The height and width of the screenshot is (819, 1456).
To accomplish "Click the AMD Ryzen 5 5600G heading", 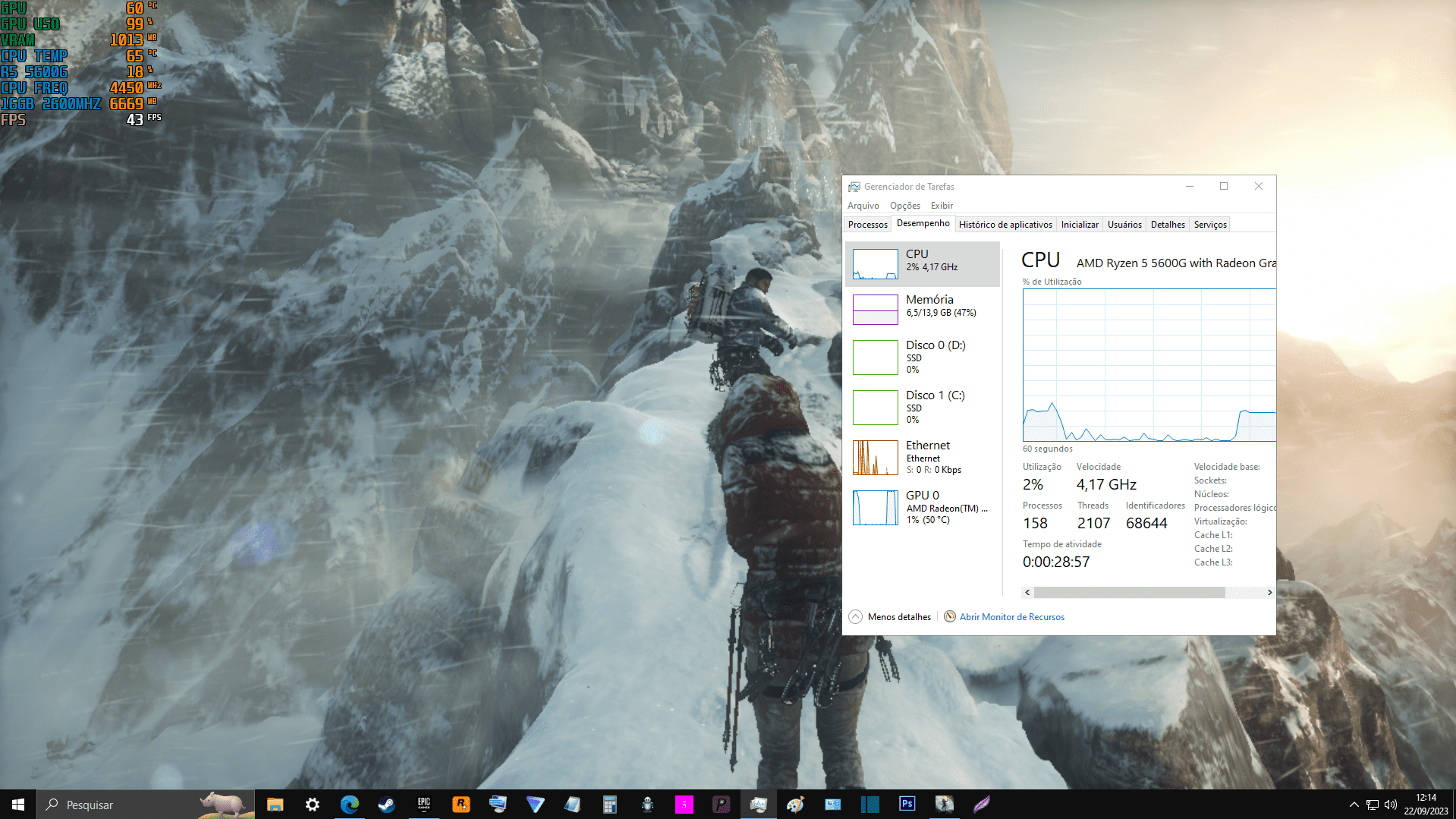I will coord(1176,263).
